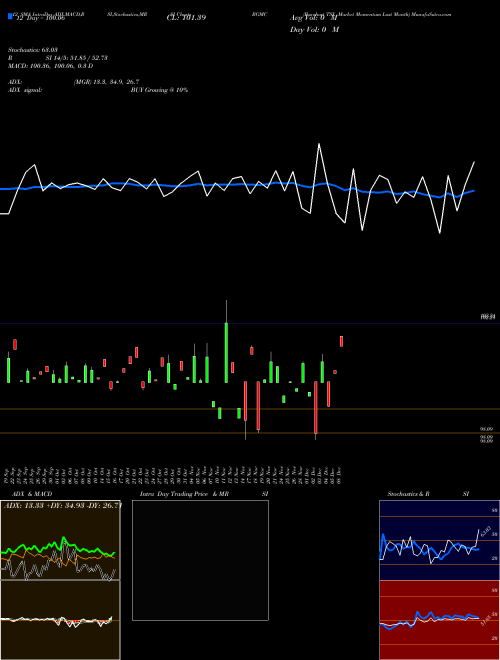Click the MACD histogram panel
Image resolution: width=500 pixels, height=660 pixels.
tap(60, 620)
